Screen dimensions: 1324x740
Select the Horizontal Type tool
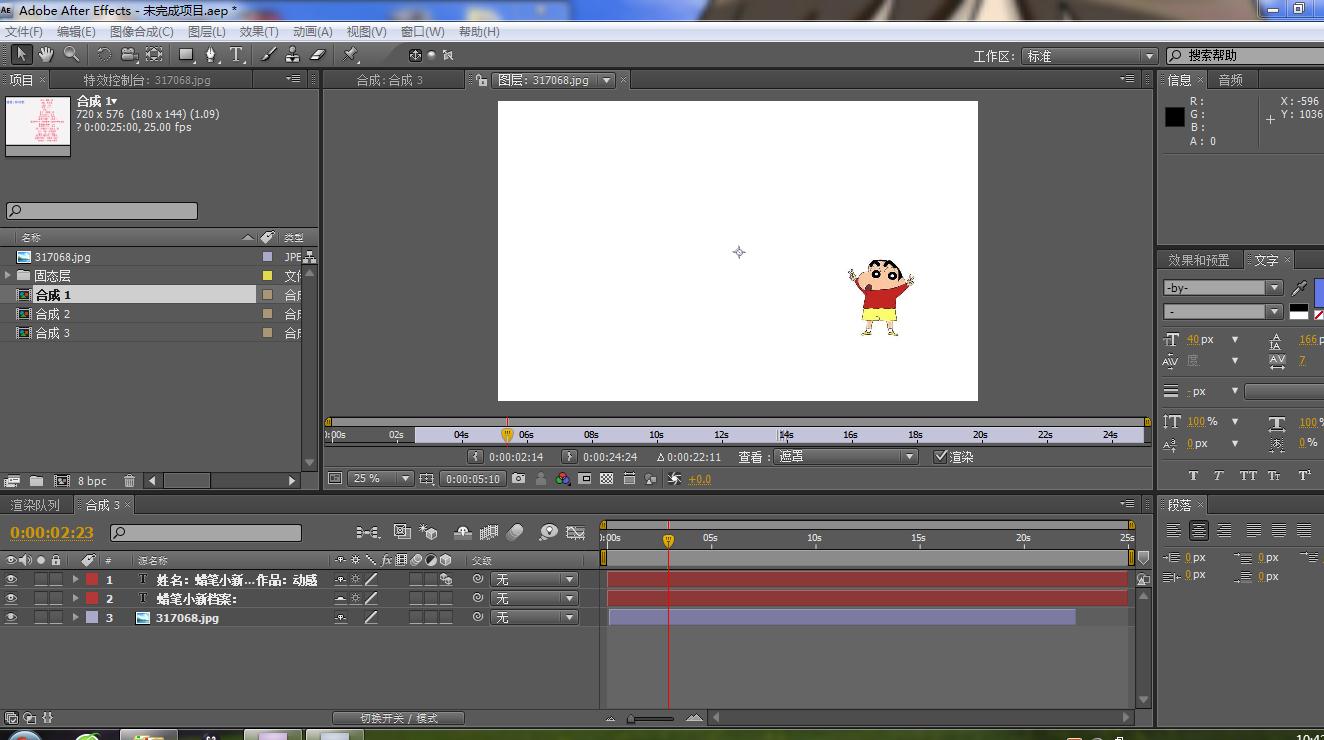237,54
